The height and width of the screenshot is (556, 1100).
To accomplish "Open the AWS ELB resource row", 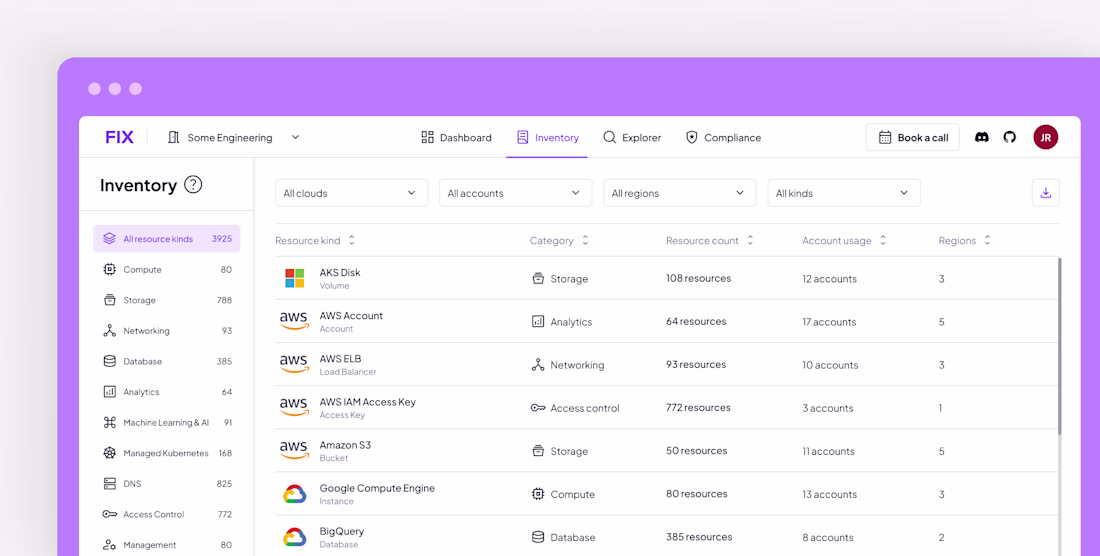I will point(666,365).
